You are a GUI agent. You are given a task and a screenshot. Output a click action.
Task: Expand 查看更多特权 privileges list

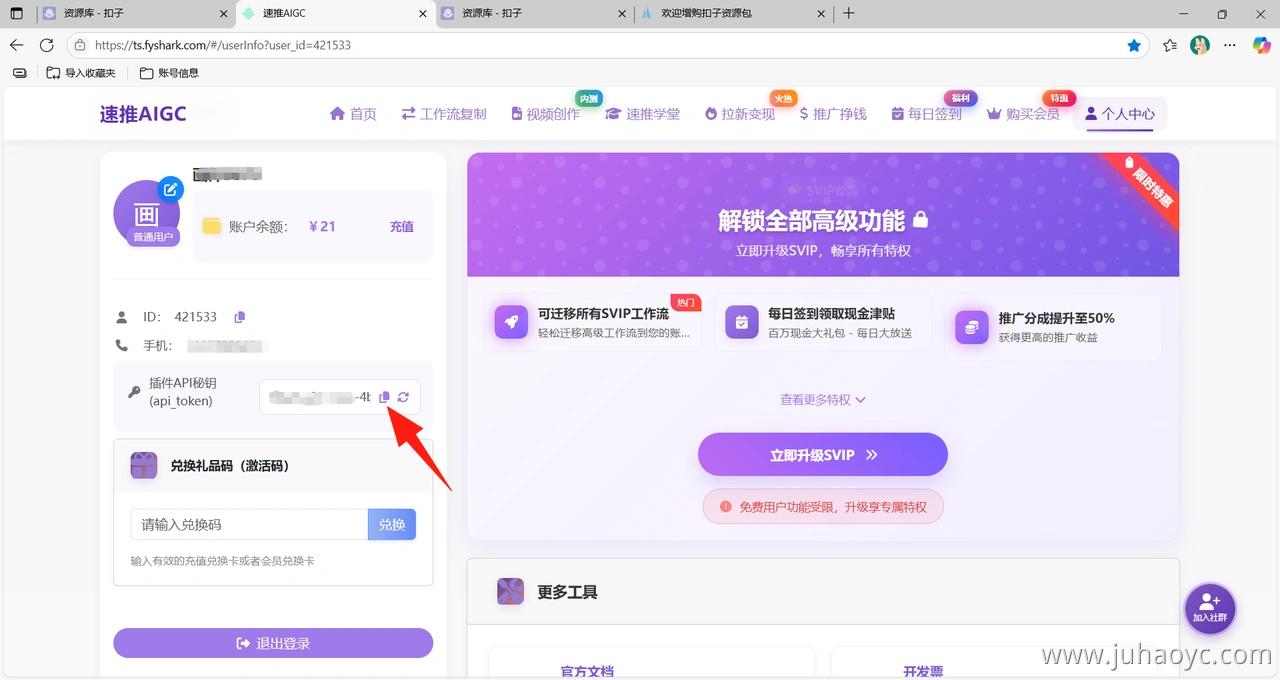(823, 400)
